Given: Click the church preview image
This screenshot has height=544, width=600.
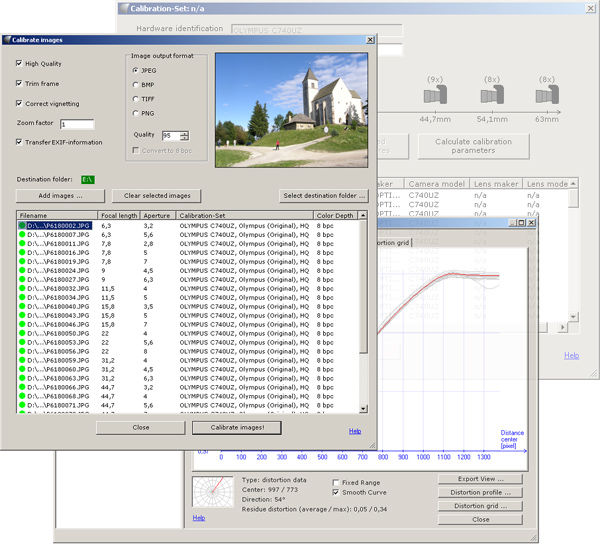Looking at the screenshot, I should tap(292, 110).
